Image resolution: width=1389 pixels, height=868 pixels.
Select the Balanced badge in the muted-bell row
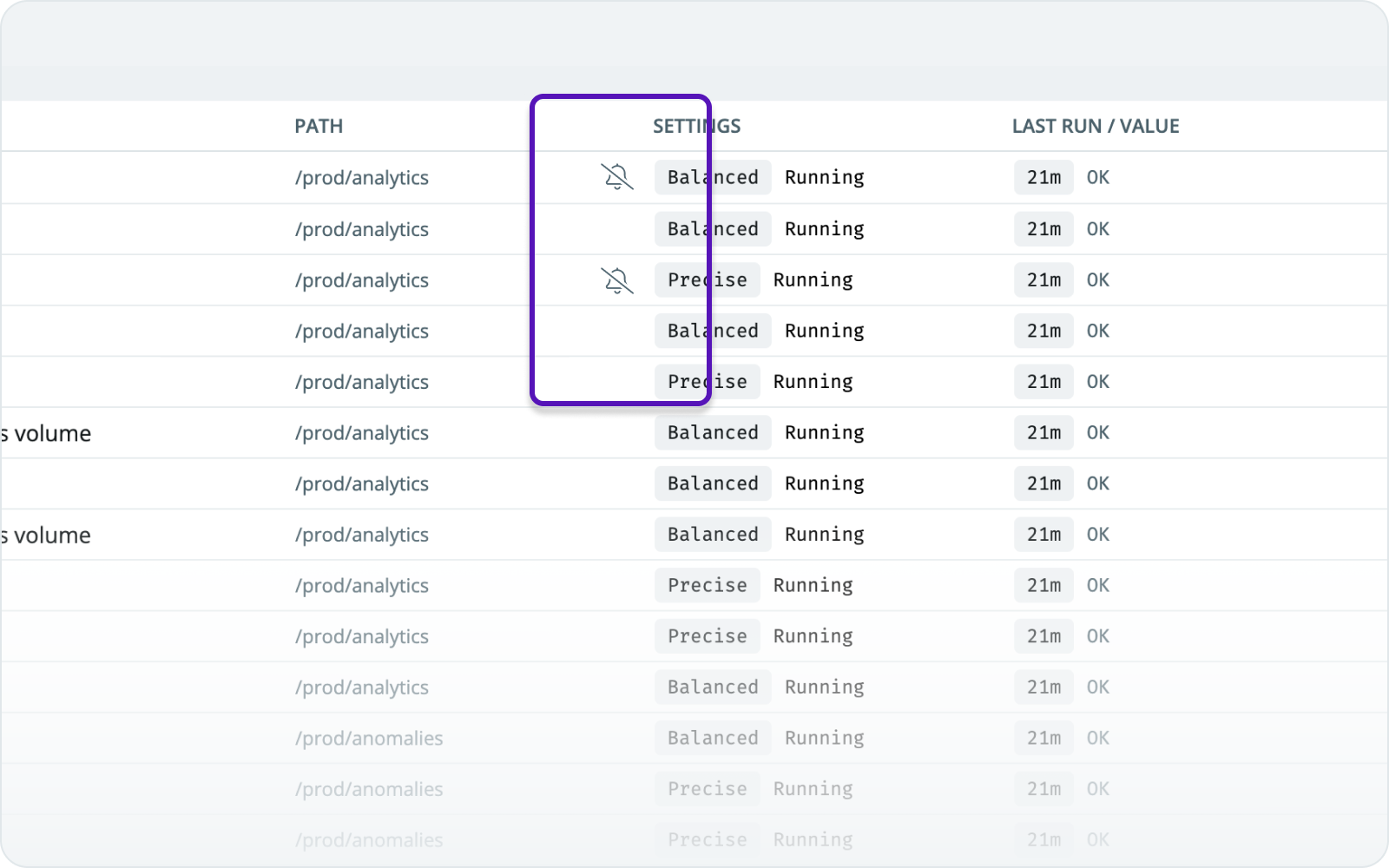713,177
